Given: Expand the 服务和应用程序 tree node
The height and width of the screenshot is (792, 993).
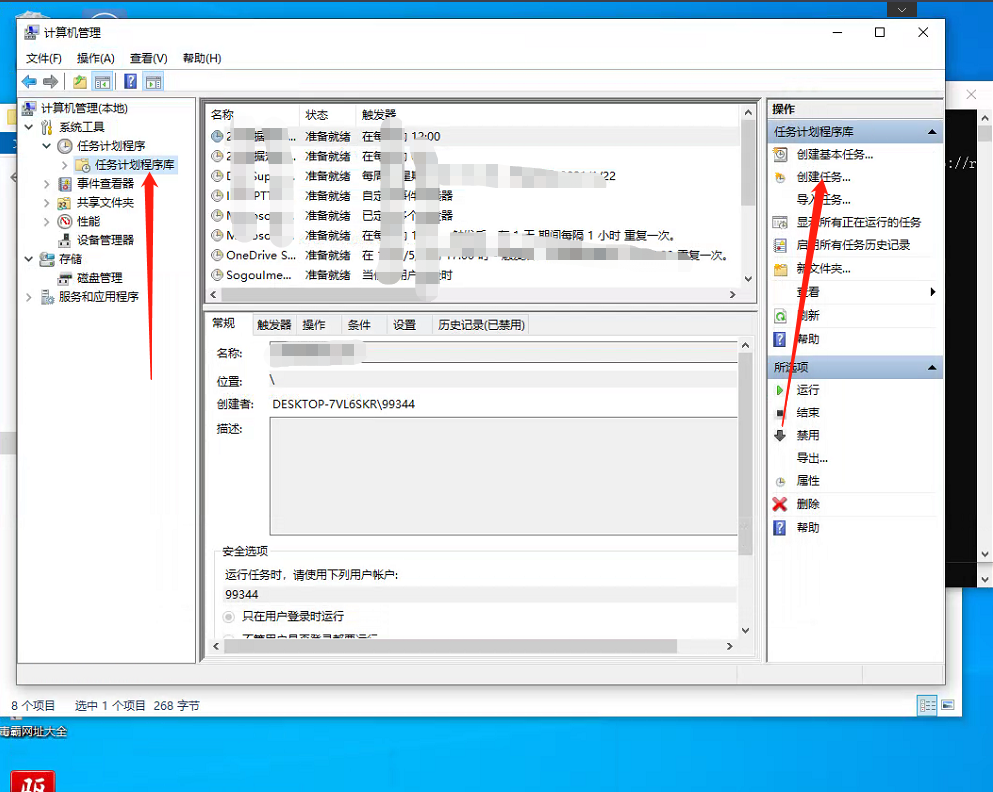Looking at the screenshot, I should (28, 297).
